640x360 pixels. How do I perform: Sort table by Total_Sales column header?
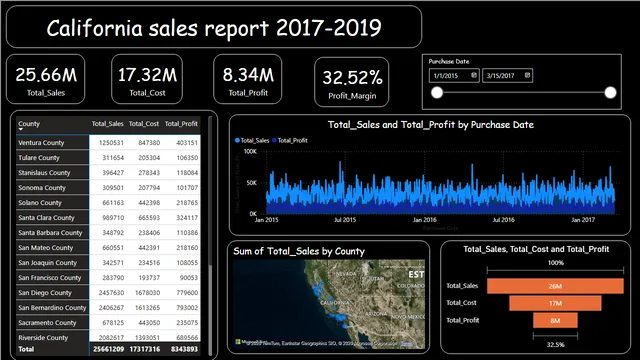pyautogui.click(x=107, y=124)
